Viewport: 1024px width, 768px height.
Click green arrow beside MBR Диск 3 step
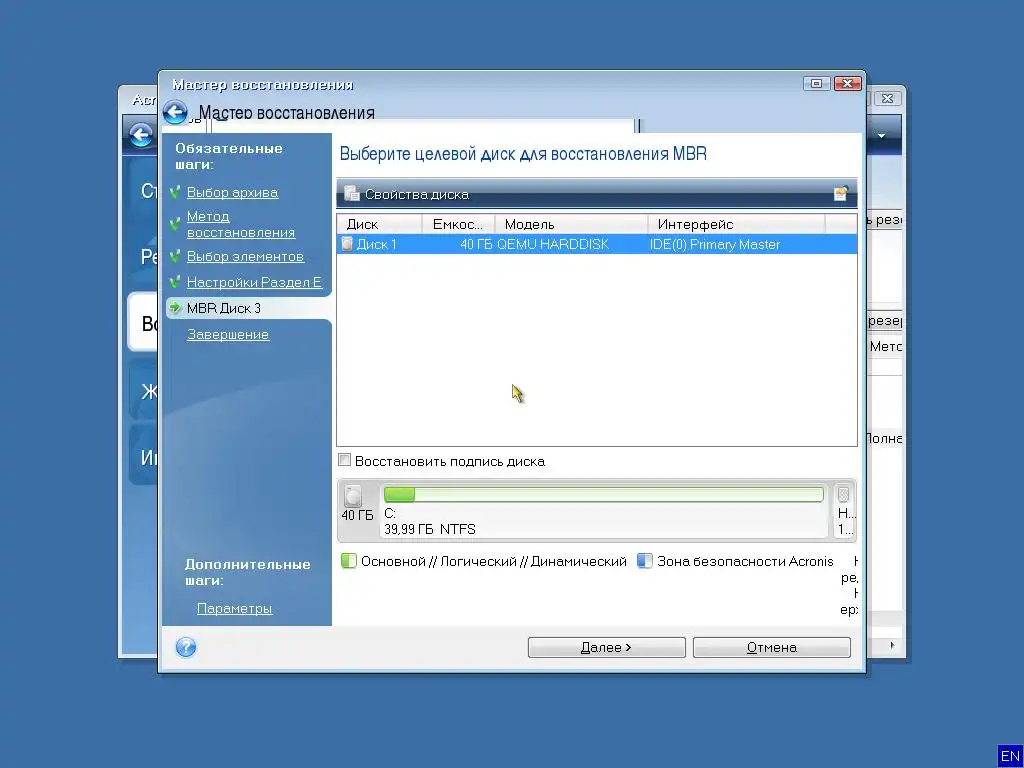click(174, 308)
